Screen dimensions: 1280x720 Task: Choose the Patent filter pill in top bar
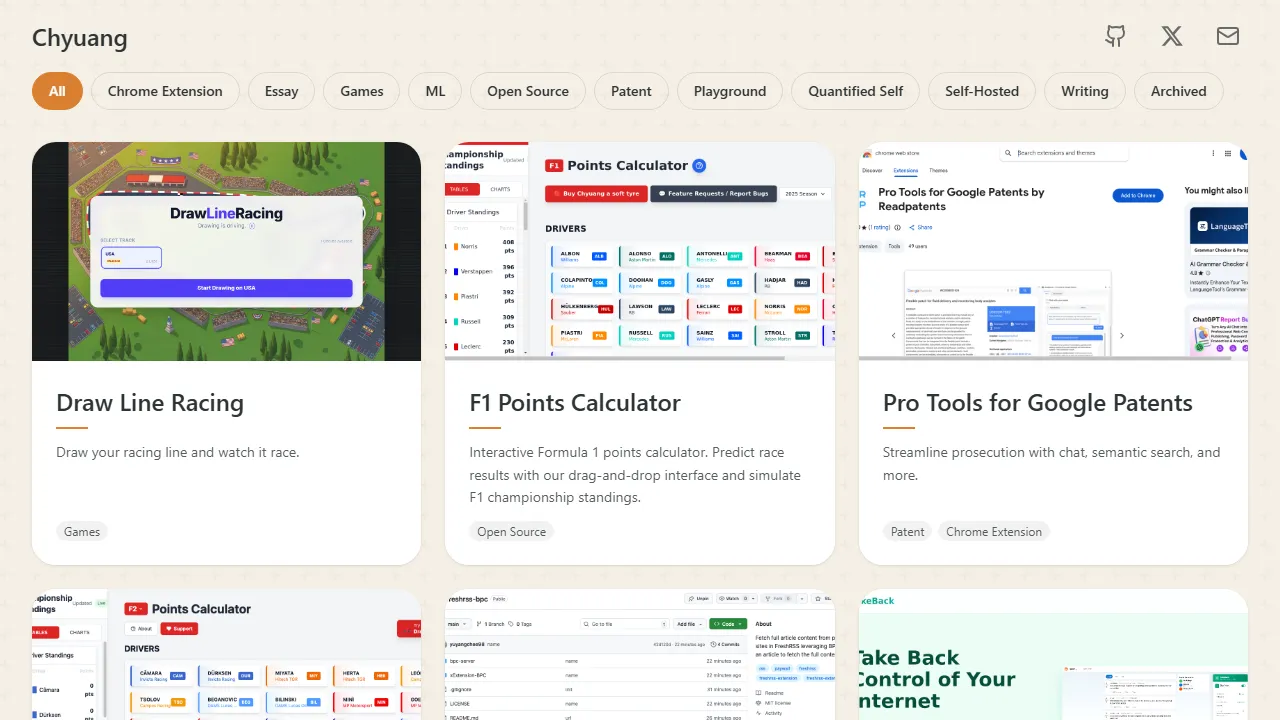coord(631,91)
